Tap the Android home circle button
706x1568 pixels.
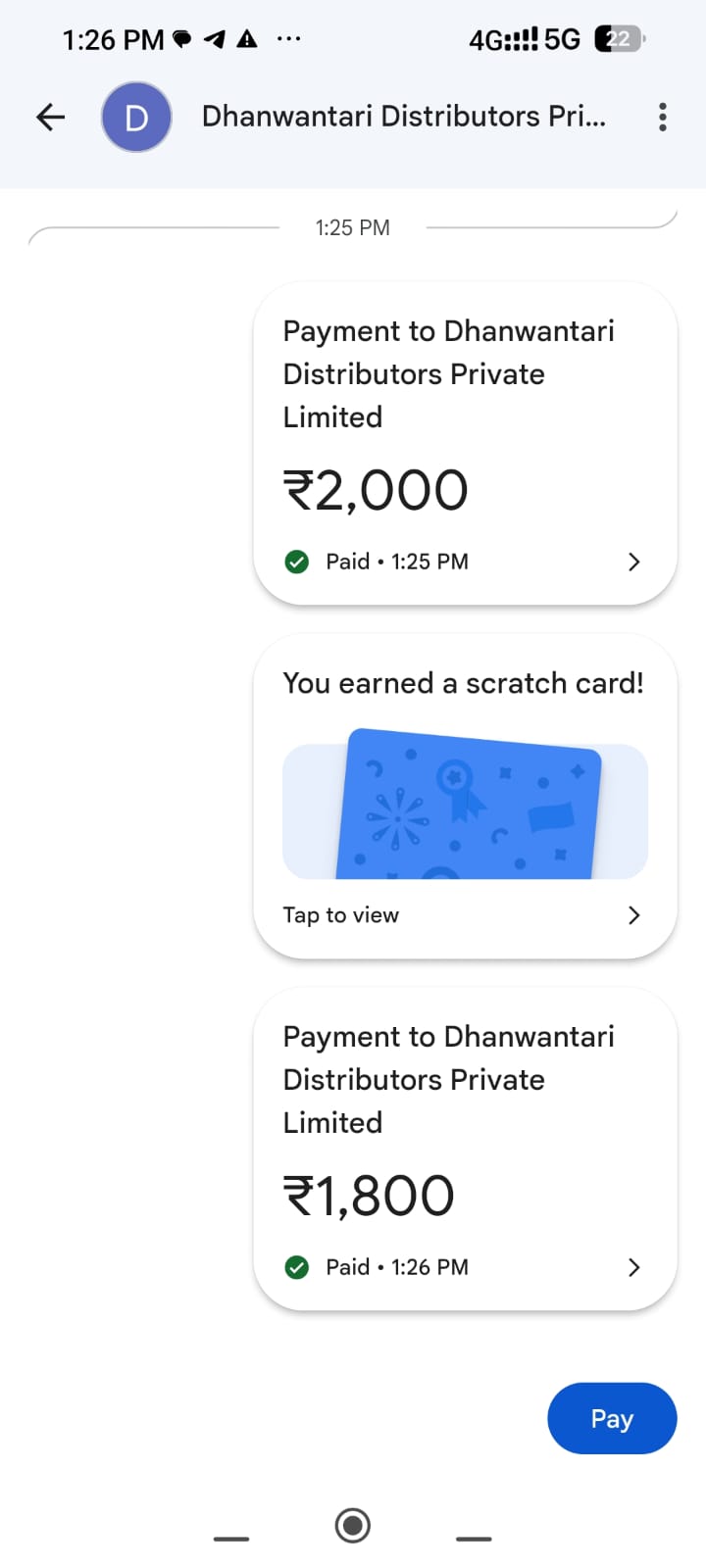[x=352, y=1526]
